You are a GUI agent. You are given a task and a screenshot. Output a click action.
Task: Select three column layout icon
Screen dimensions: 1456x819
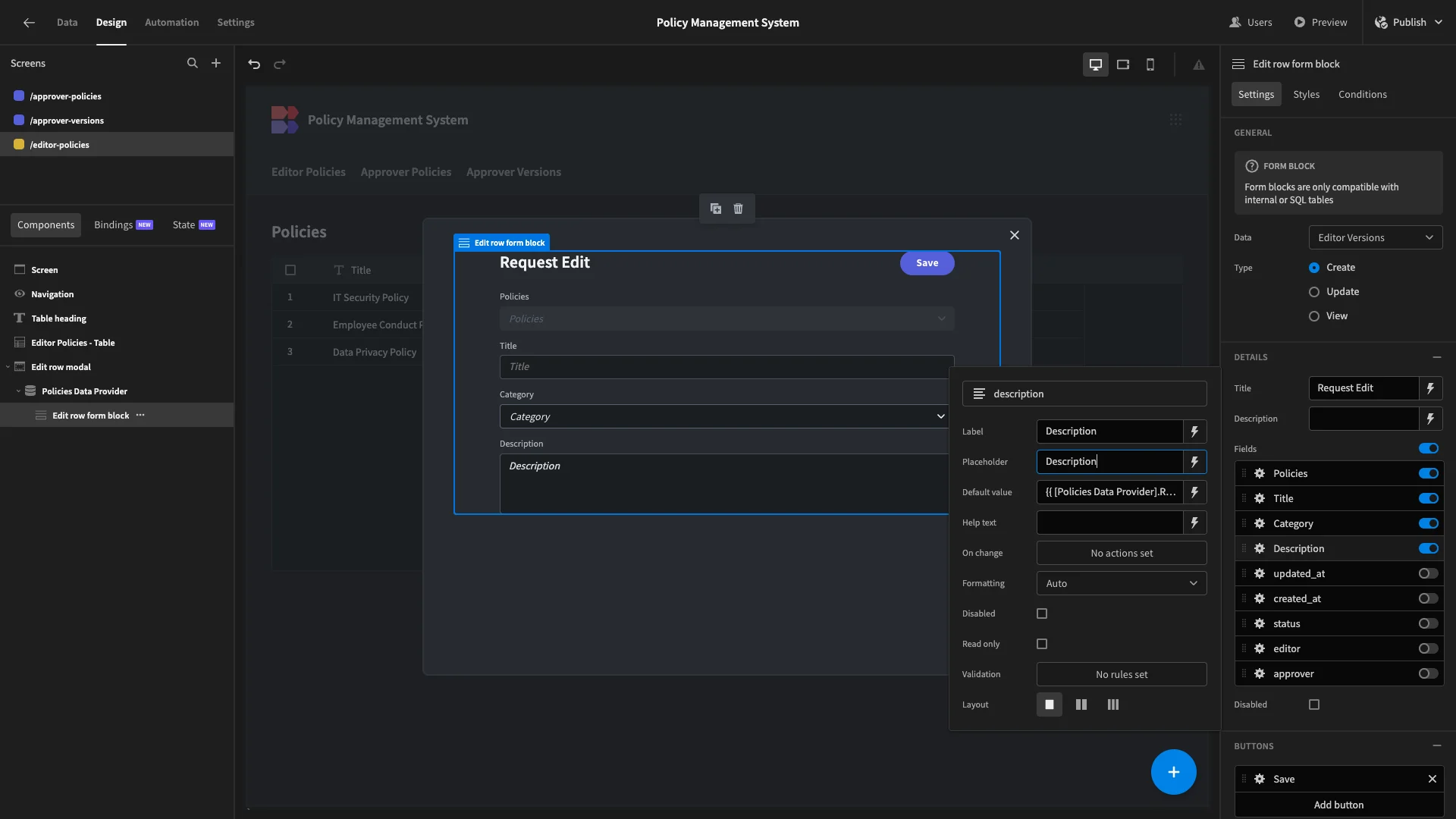point(1113,704)
